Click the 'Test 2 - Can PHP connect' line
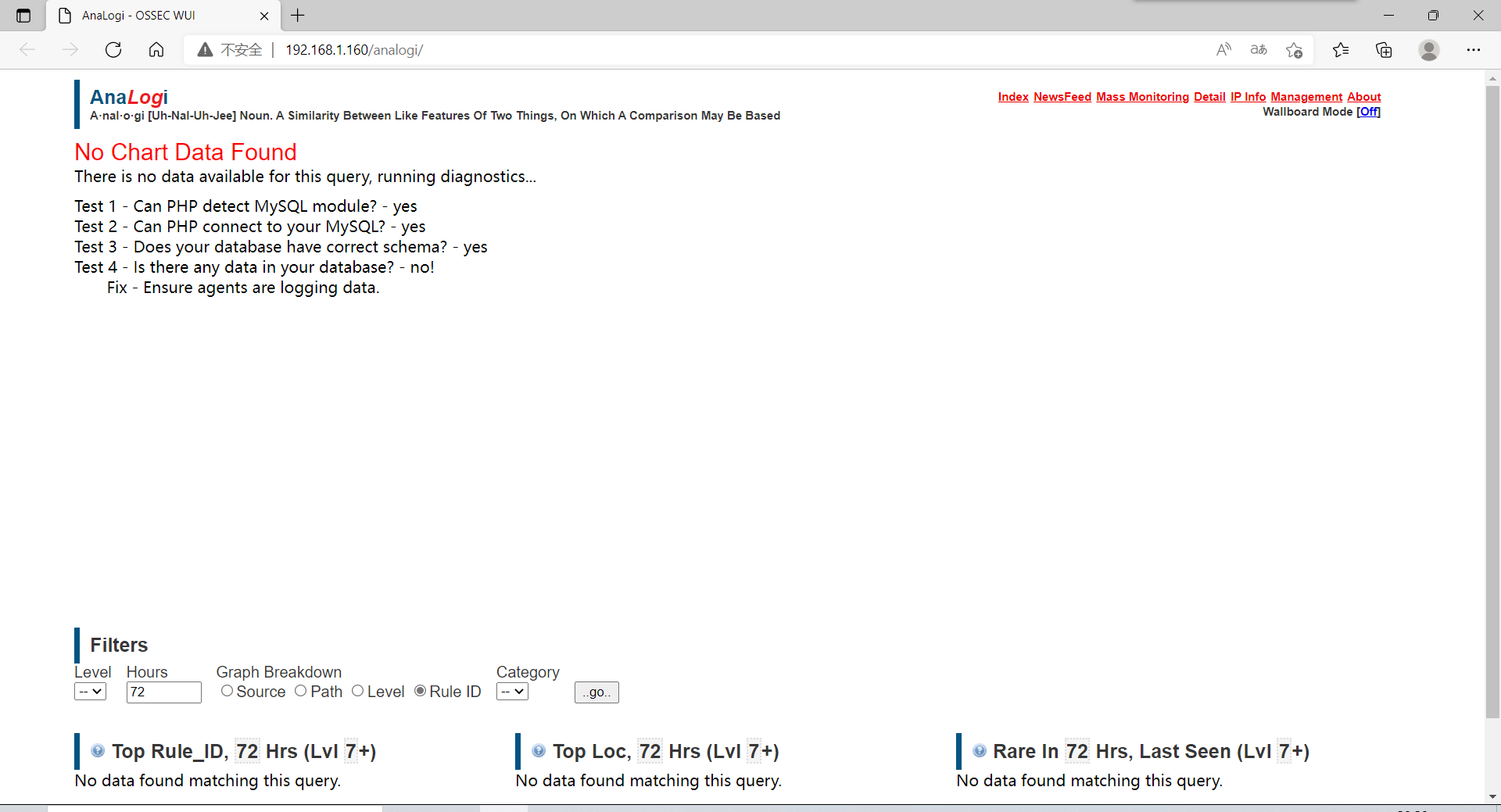 pyautogui.click(x=250, y=227)
